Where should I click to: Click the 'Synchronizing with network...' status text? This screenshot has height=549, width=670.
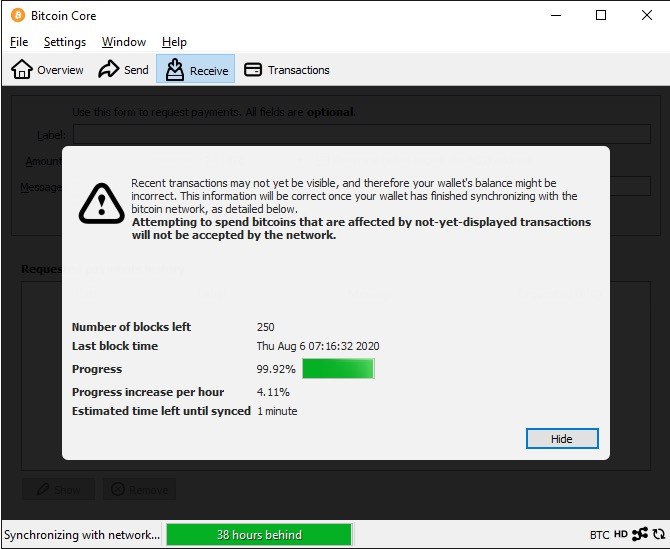(82, 535)
